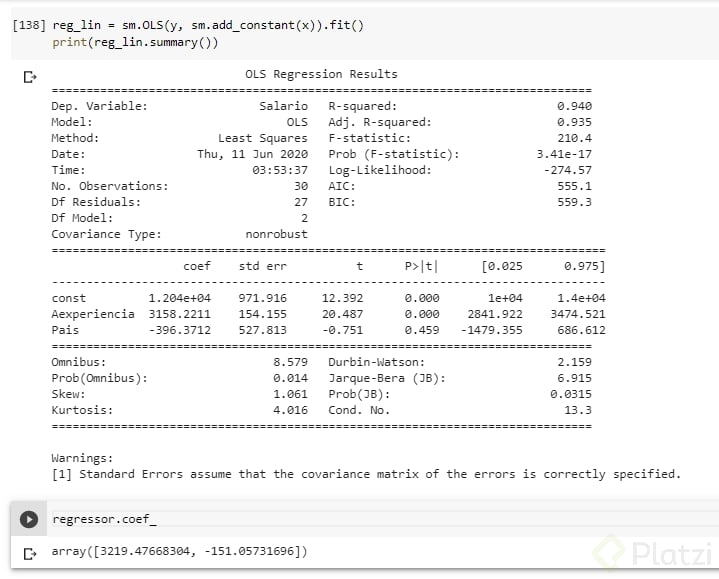Click the coef column header
The height and width of the screenshot is (579, 719).
(x=197, y=266)
